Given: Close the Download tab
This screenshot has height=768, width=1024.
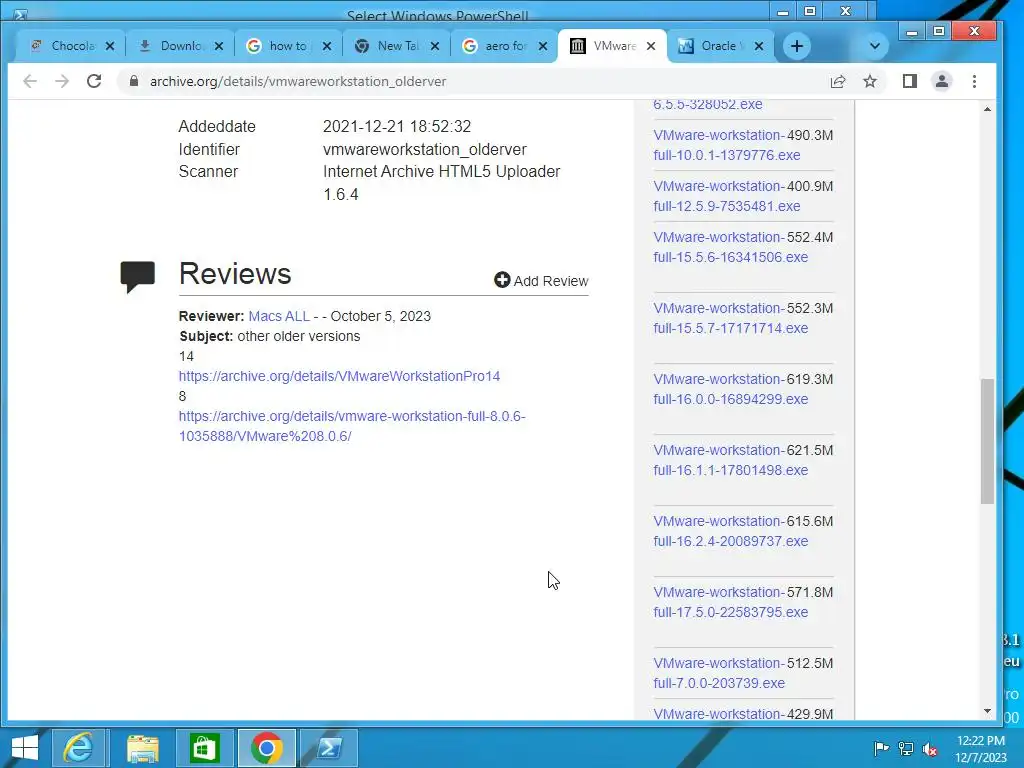Looking at the screenshot, I should (219, 46).
